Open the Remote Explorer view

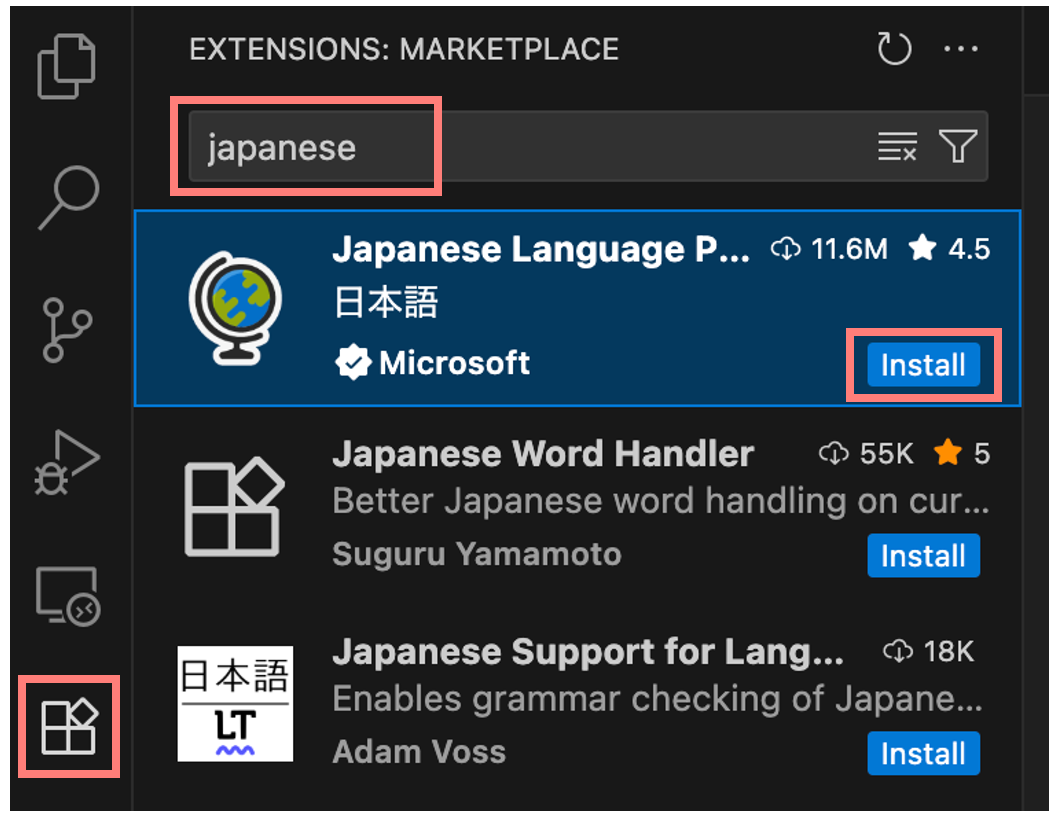(x=66, y=594)
